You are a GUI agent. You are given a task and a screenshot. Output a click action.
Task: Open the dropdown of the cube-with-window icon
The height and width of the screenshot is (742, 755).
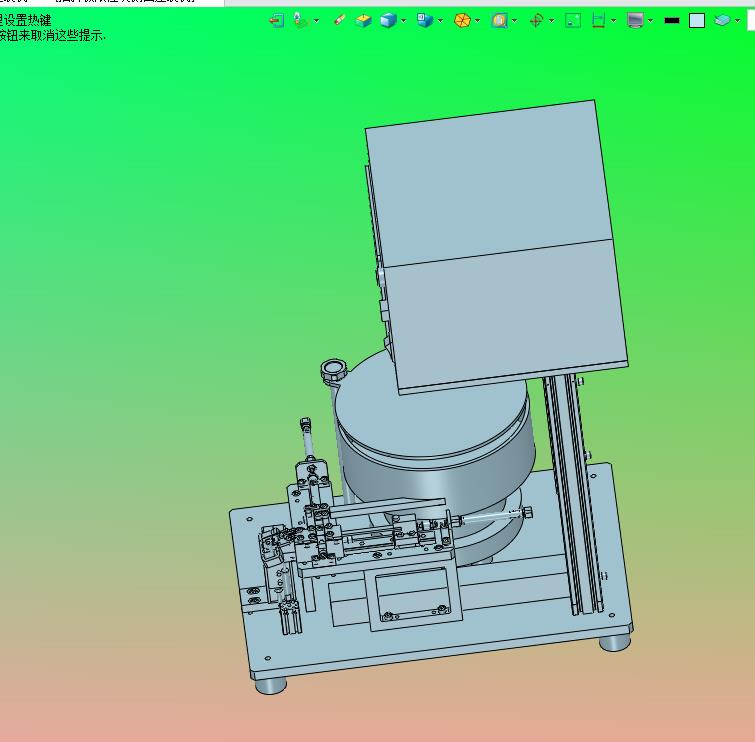point(441,21)
